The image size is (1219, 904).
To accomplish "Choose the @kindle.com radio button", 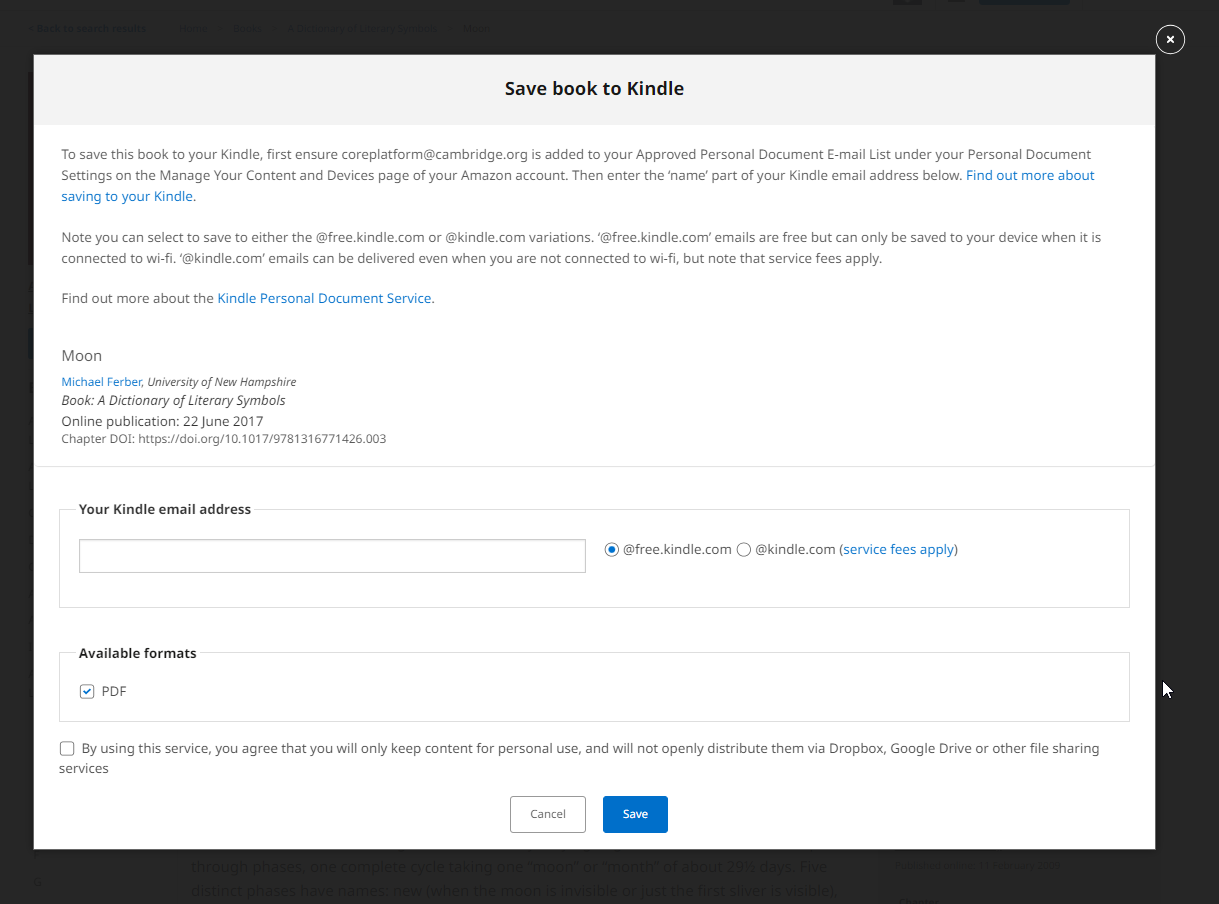I will pyautogui.click(x=744, y=549).
